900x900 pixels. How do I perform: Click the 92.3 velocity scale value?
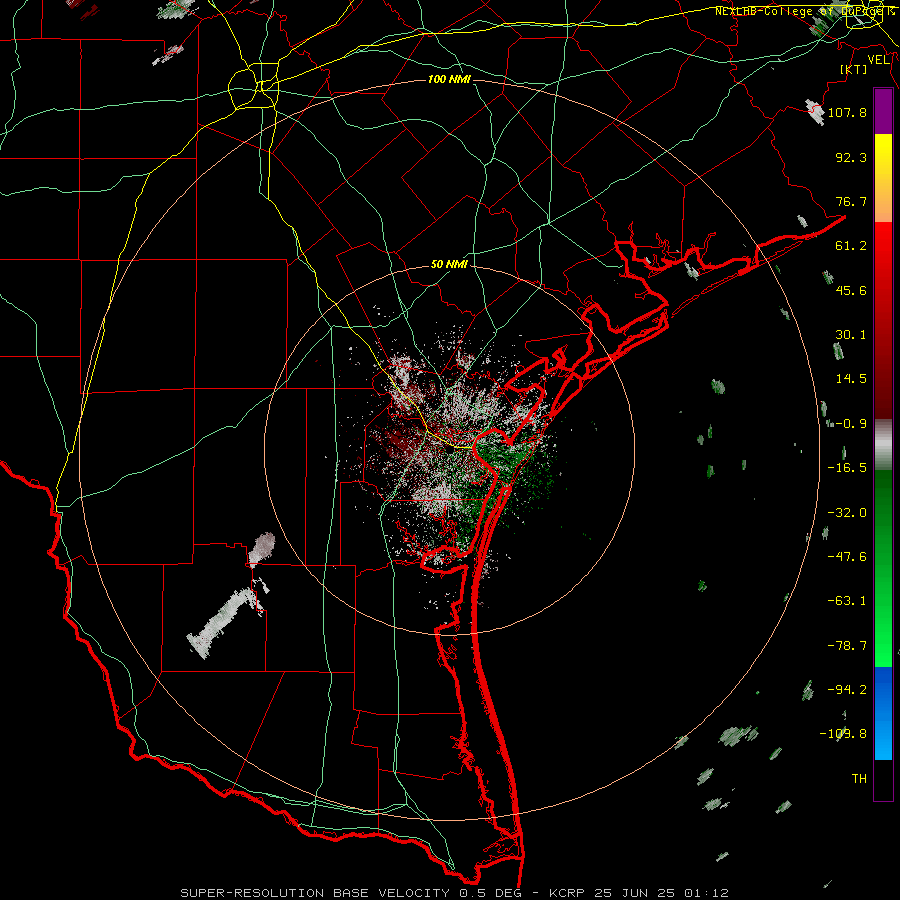point(851,157)
